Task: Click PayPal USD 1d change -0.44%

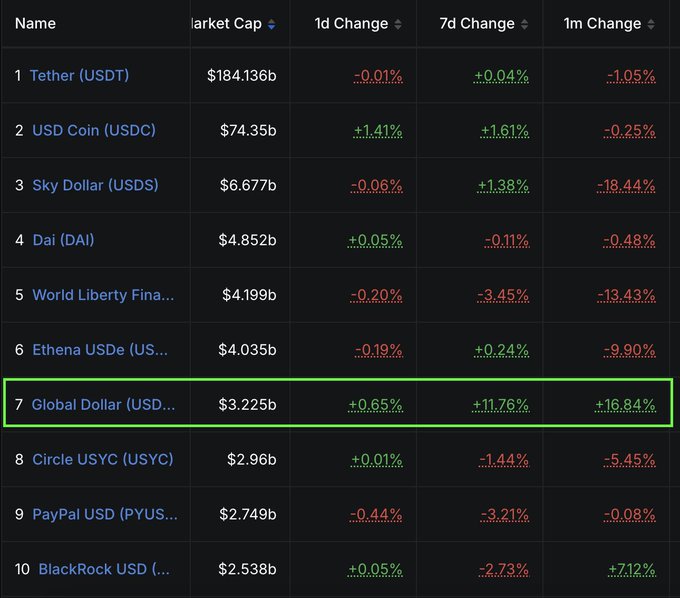Action: (376, 515)
